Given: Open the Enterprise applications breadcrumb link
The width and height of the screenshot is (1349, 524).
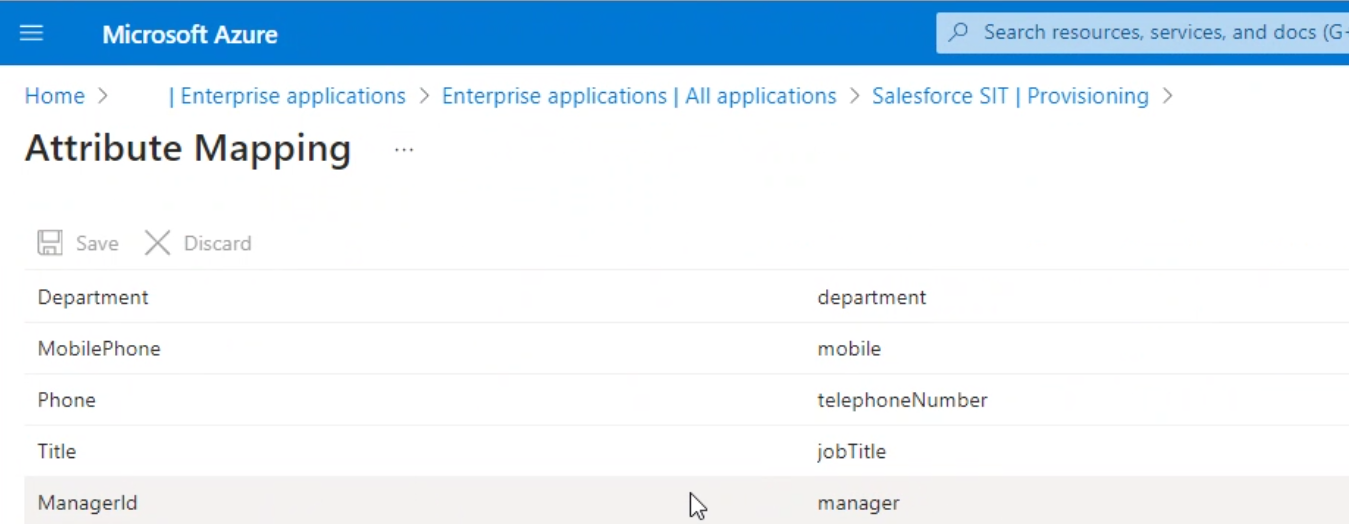Looking at the screenshot, I should [x=292, y=96].
